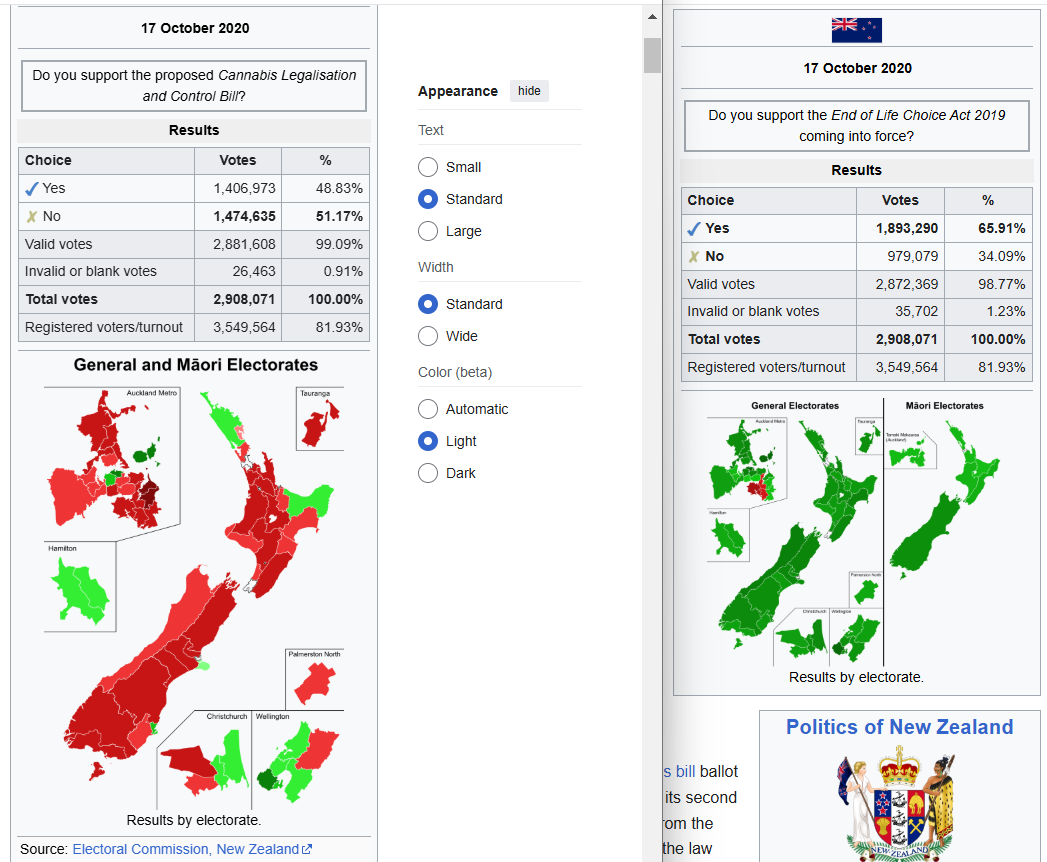Screen dimensions: 1047x862
Task: Click the 'Māori Electorates' map label
Action: (x=944, y=405)
